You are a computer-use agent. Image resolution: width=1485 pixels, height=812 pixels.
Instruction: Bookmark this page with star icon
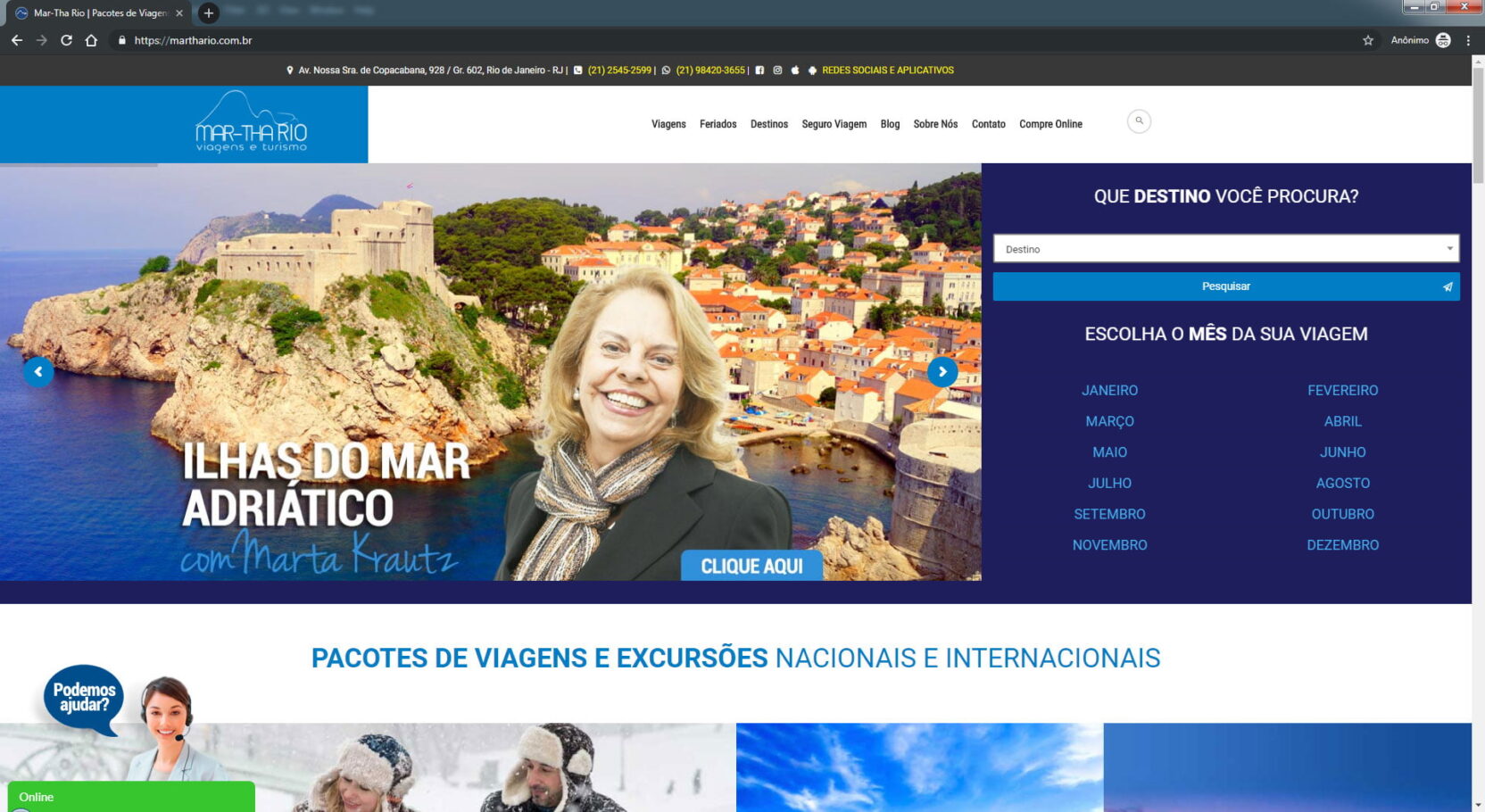tap(1367, 40)
